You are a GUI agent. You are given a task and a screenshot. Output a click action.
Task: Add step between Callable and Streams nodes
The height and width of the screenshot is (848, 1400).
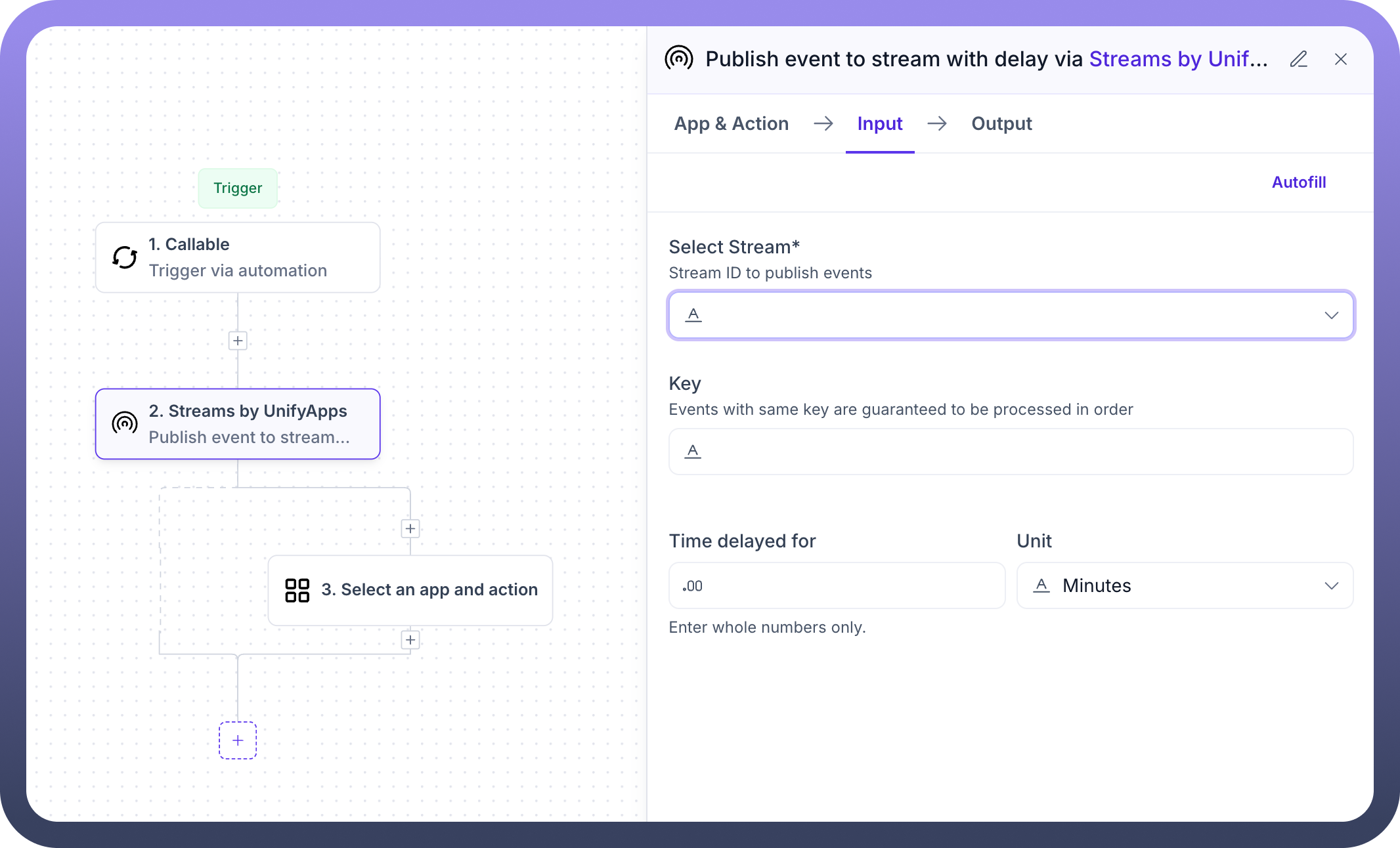tap(238, 341)
